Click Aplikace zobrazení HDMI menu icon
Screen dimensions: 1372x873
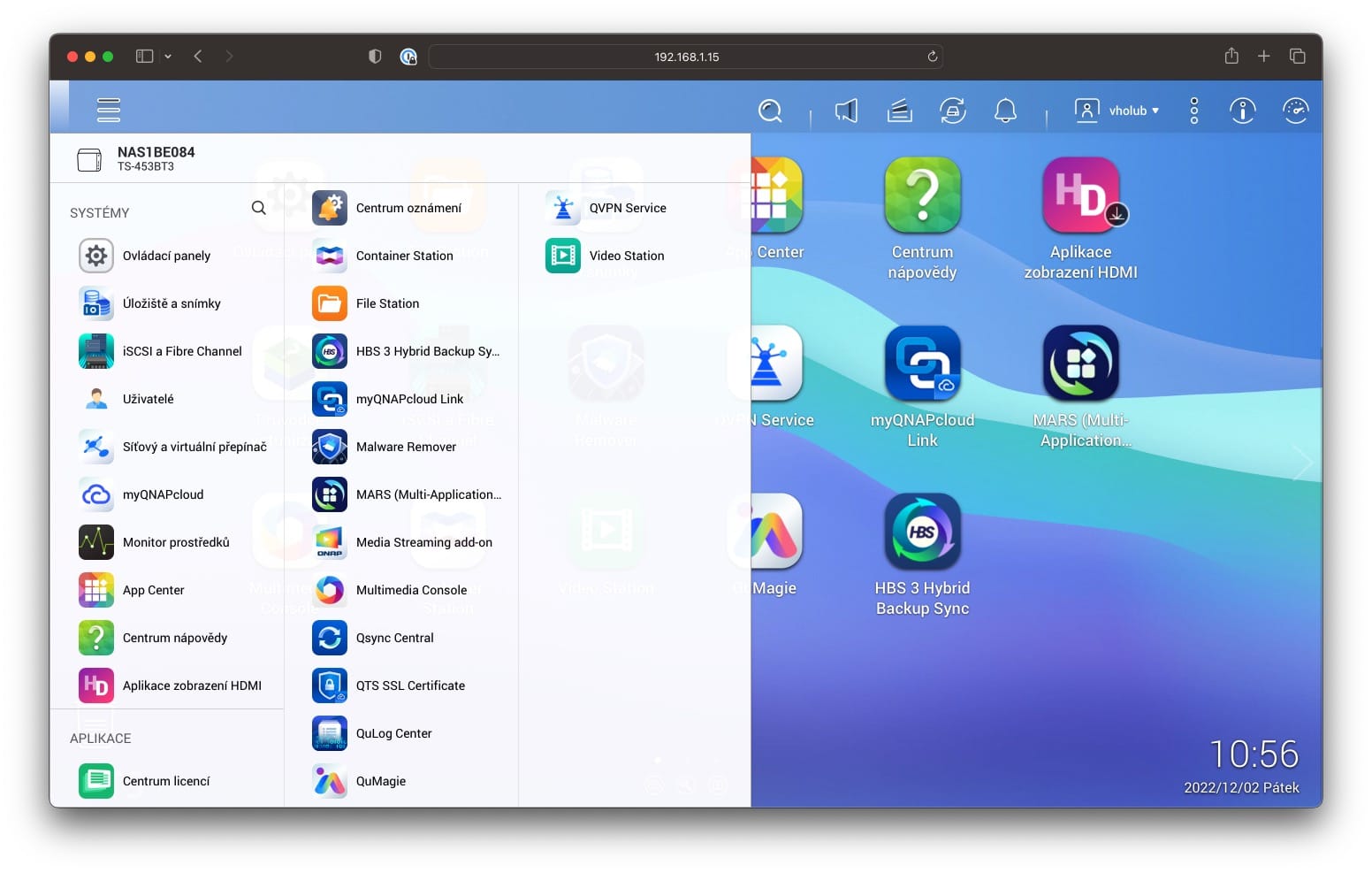[96, 685]
